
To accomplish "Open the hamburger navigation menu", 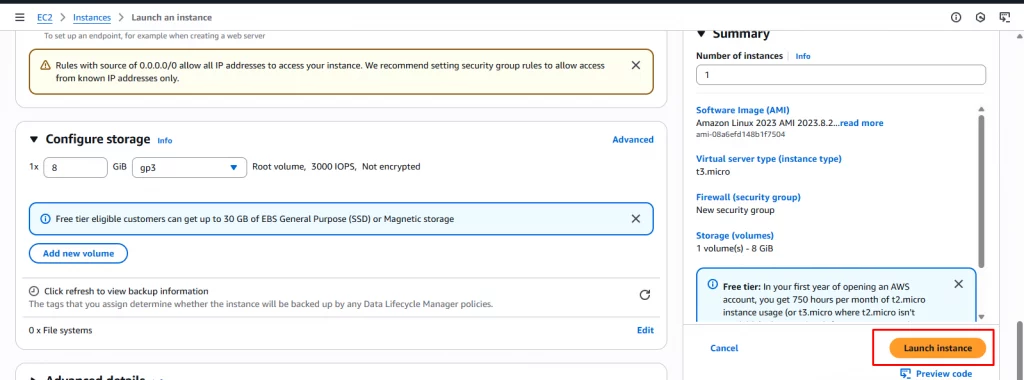I will click(x=20, y=18).
